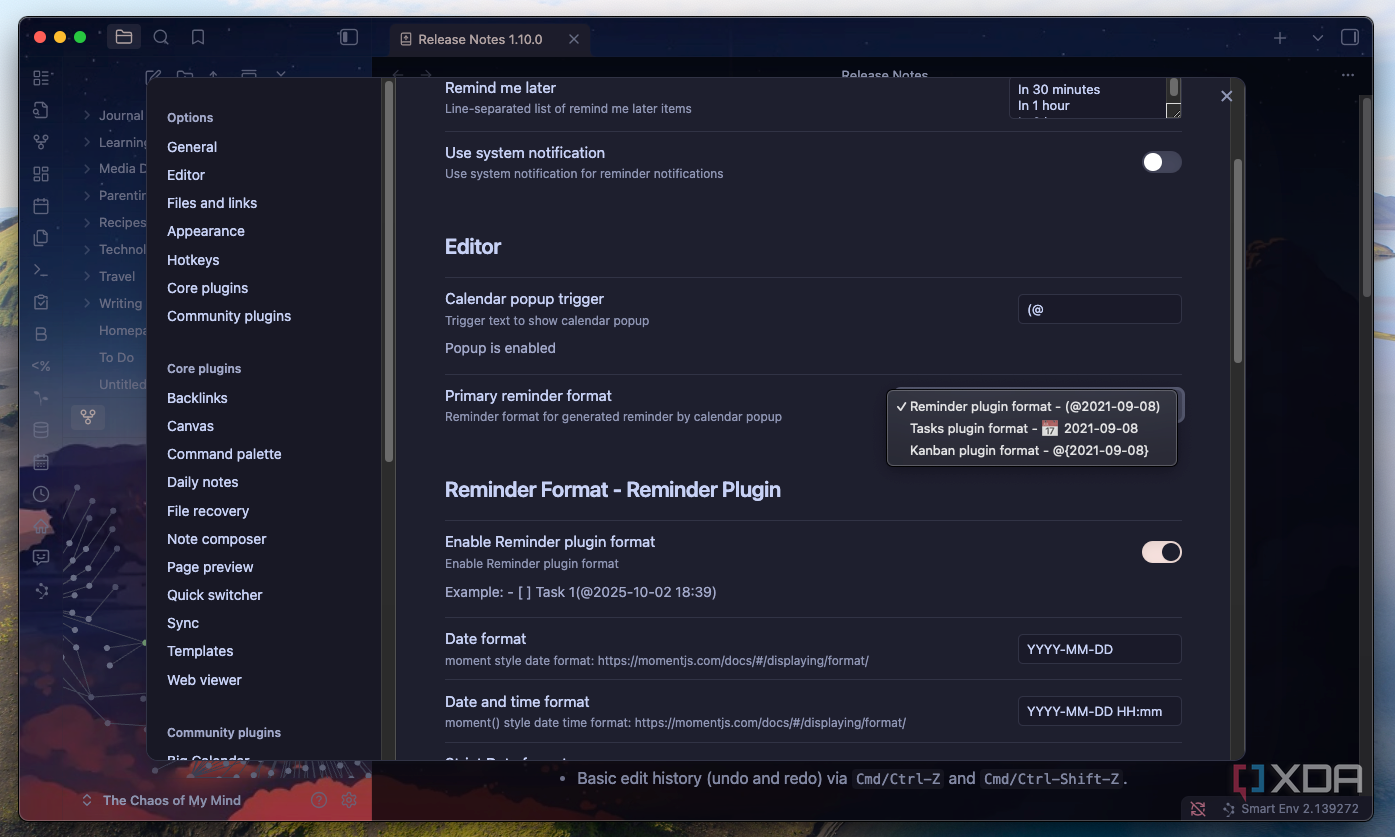Toggle the right sidebar panel icon
Screen dimensions: 1395x837
coord(1350,38)
